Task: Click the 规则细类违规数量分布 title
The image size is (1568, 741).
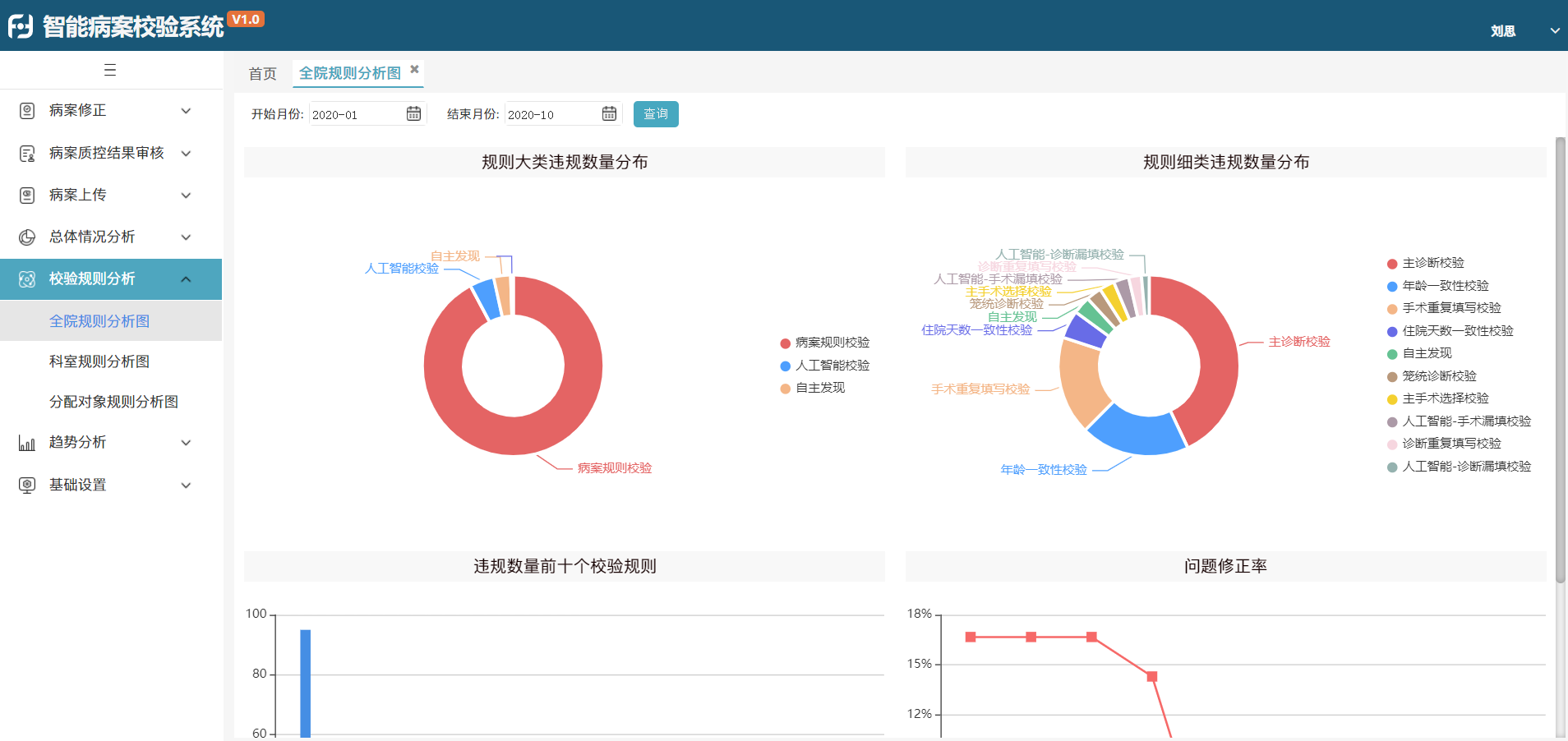Action: click(1226, 162)
